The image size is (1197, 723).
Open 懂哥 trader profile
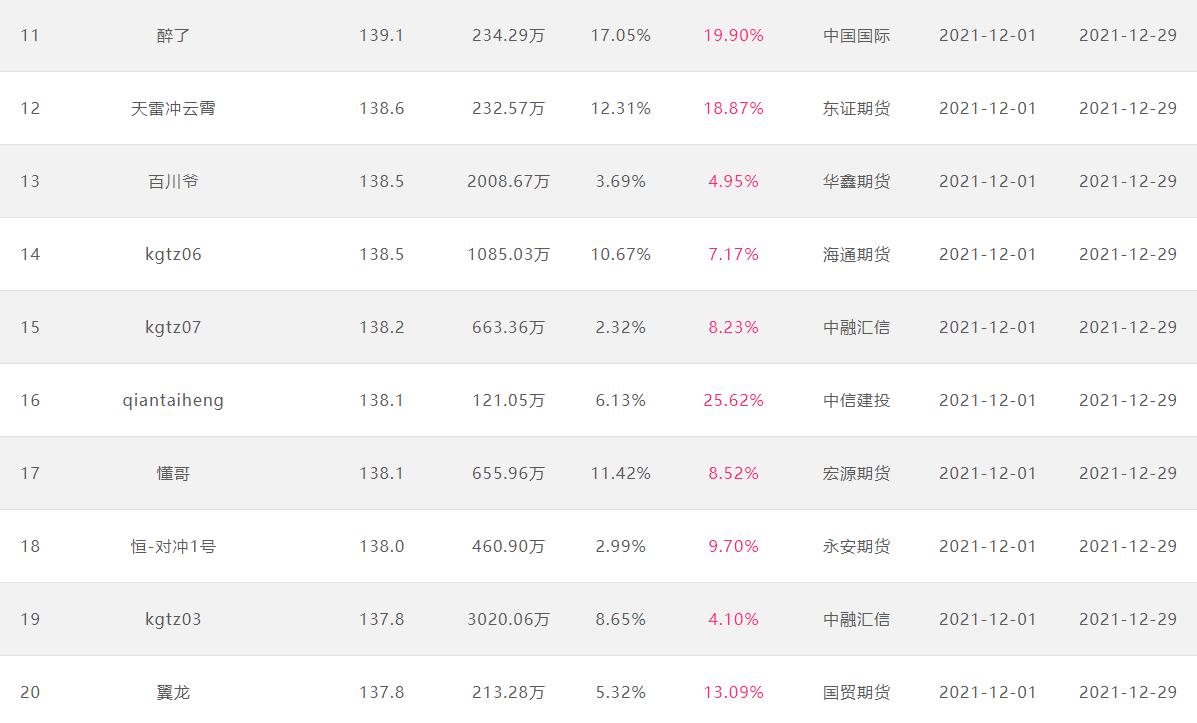pyautogui.click(x=173, y=473)
